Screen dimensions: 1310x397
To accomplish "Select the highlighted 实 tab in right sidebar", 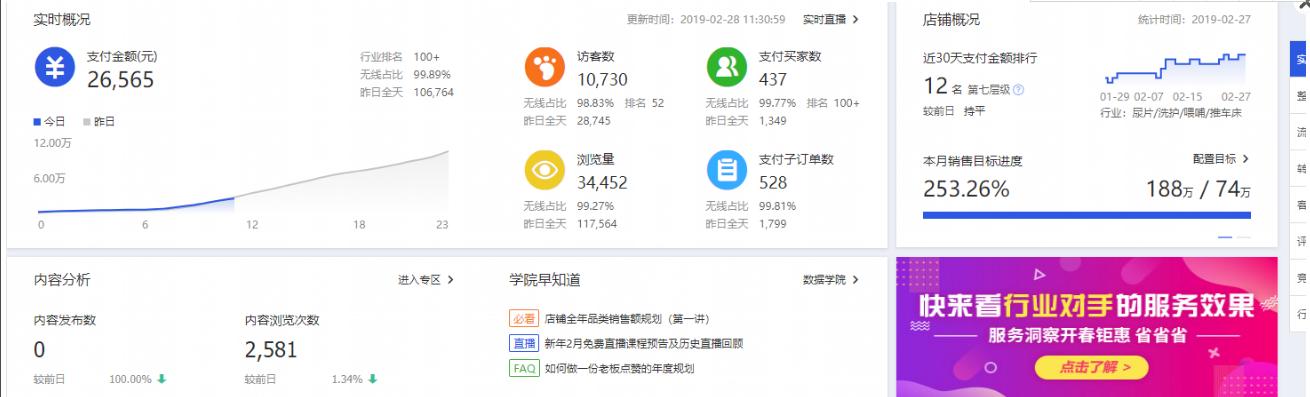I will click(x=1300, y=59).
